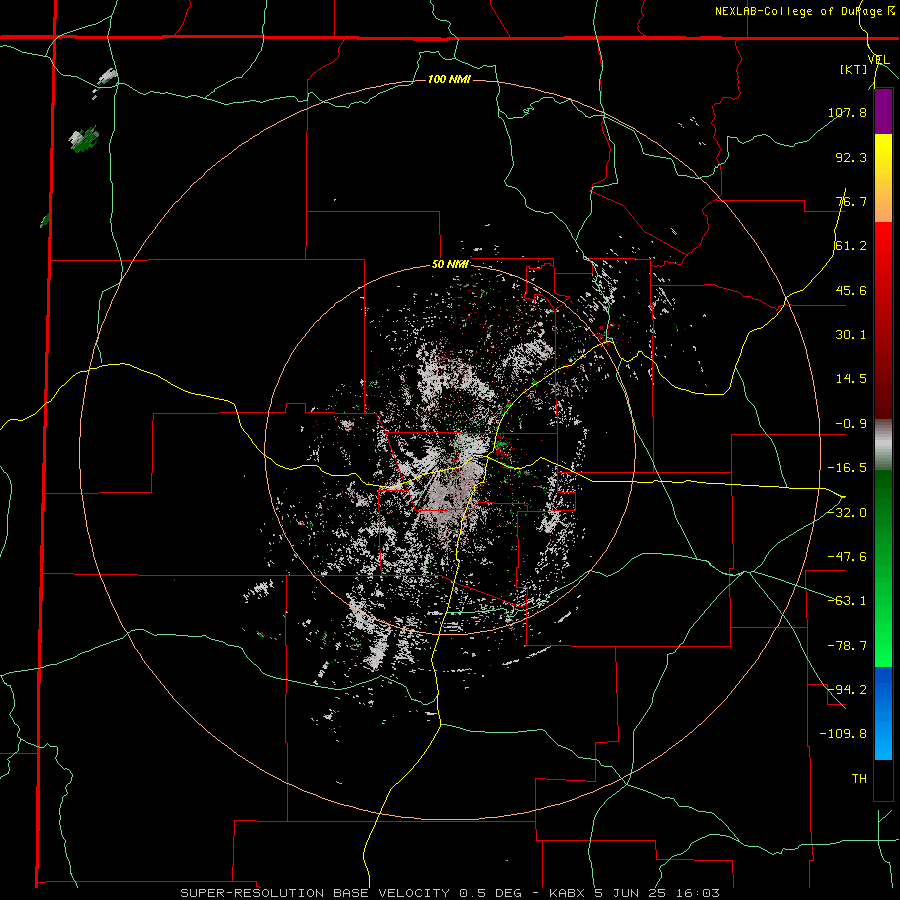Click the 5 JUN 25 16:03 timestamp
The image size is (900, 900).
pos(657,893)
